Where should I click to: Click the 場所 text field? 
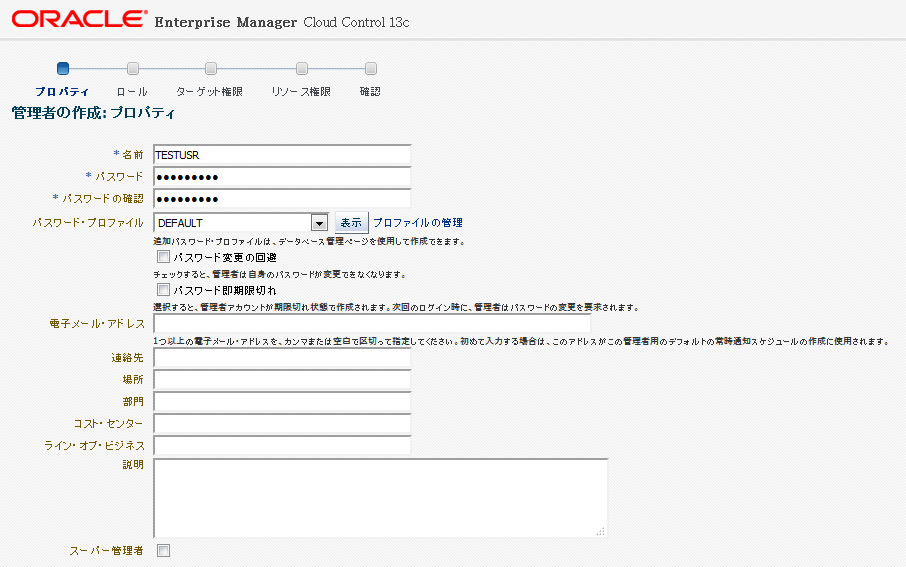click(282, 380)
